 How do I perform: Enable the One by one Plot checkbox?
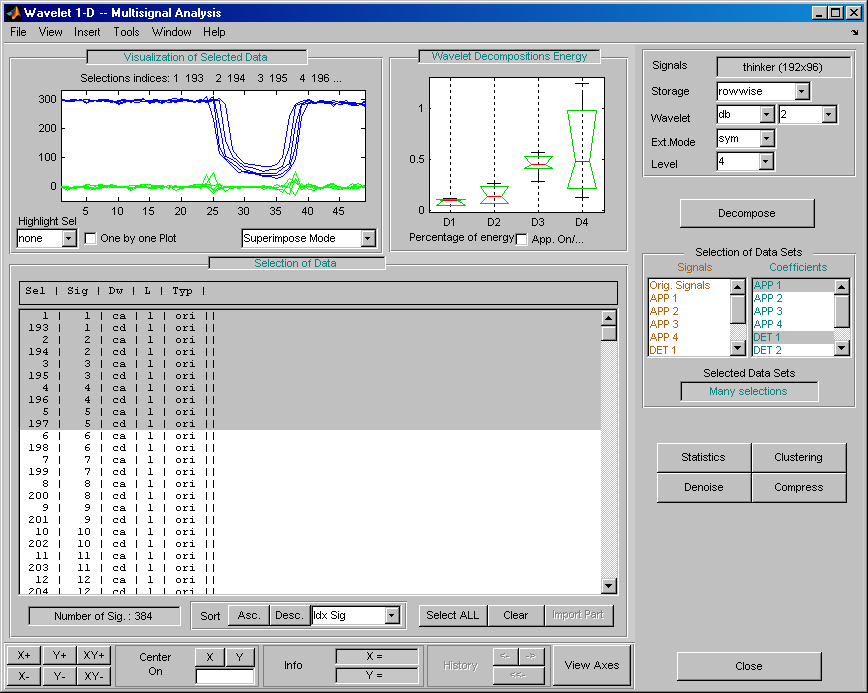tap(91, 239)
